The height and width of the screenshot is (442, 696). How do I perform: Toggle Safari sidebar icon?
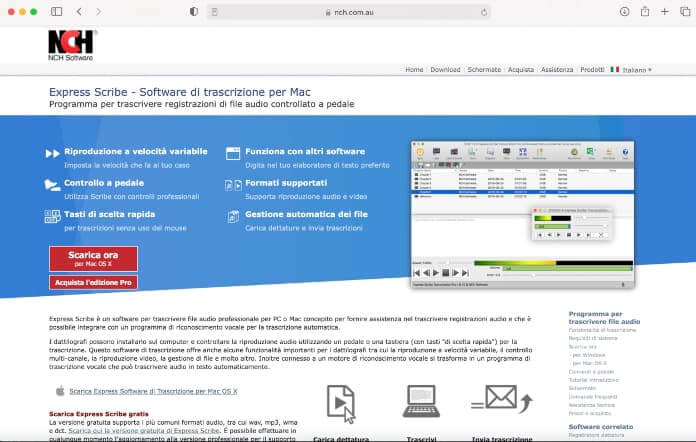(56, 12)
